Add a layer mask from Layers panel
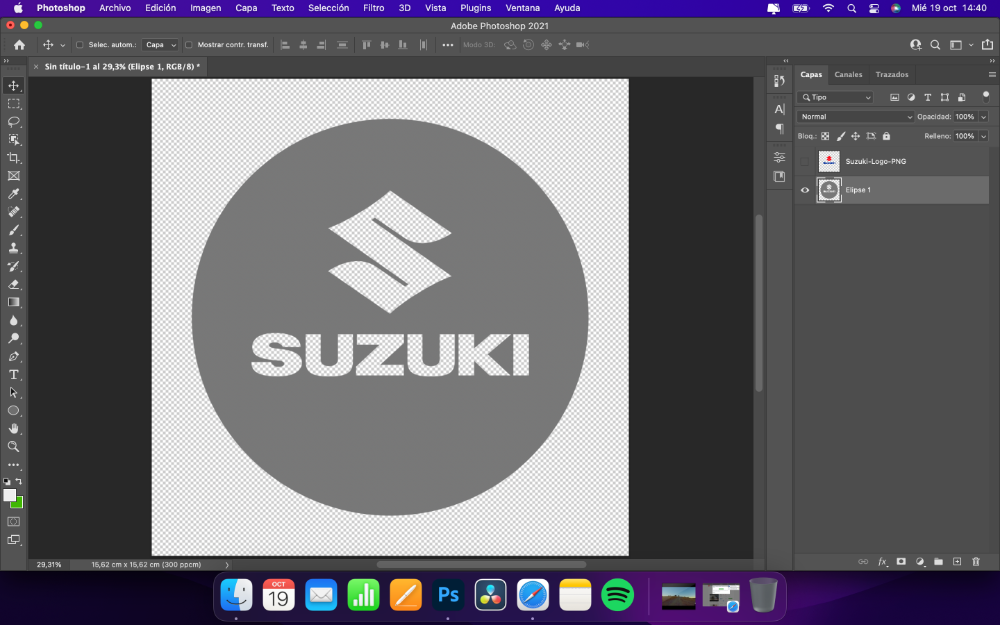 (x=901, y=562)
